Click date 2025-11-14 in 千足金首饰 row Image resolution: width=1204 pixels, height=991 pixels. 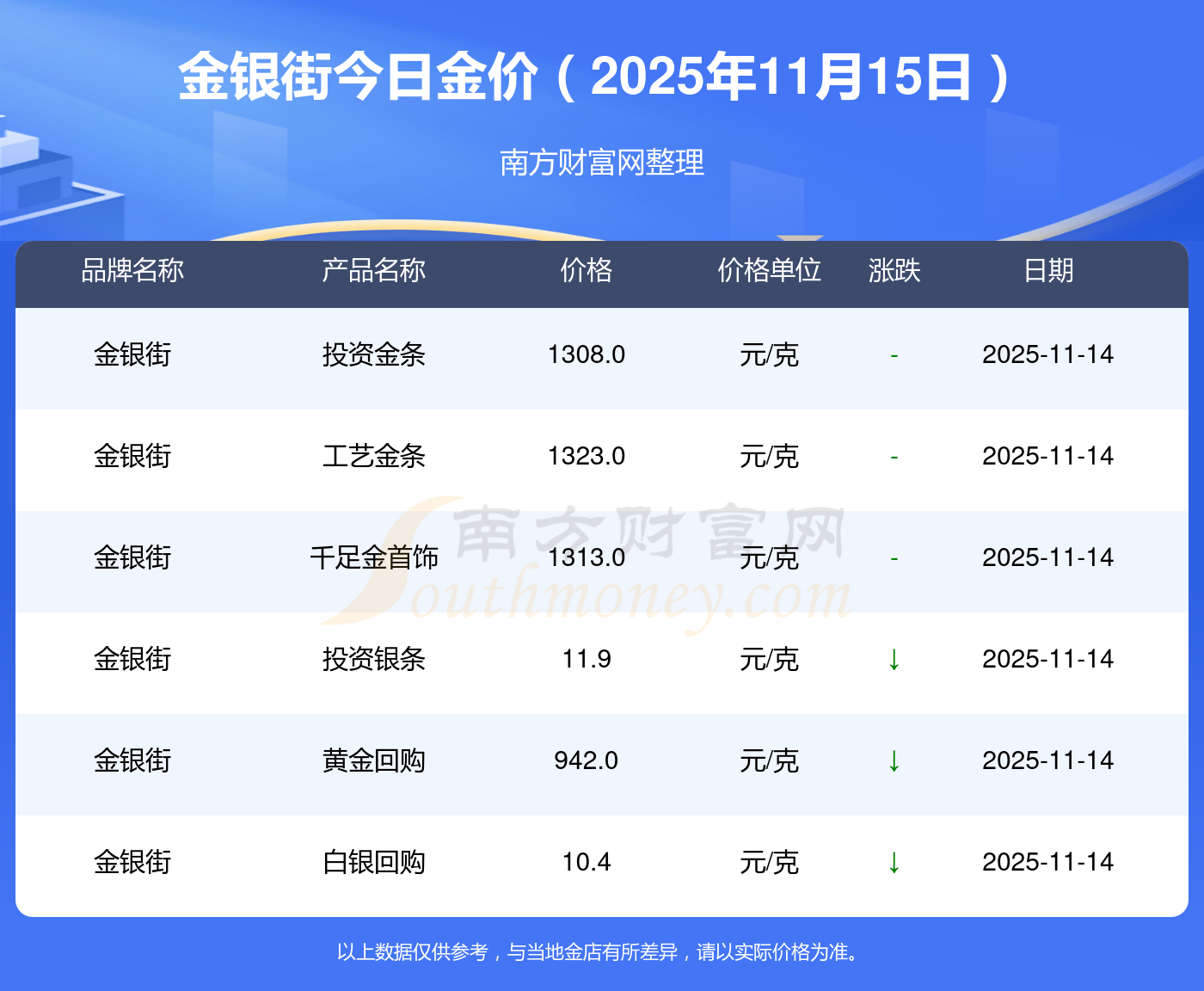[x=1048, y=557]
